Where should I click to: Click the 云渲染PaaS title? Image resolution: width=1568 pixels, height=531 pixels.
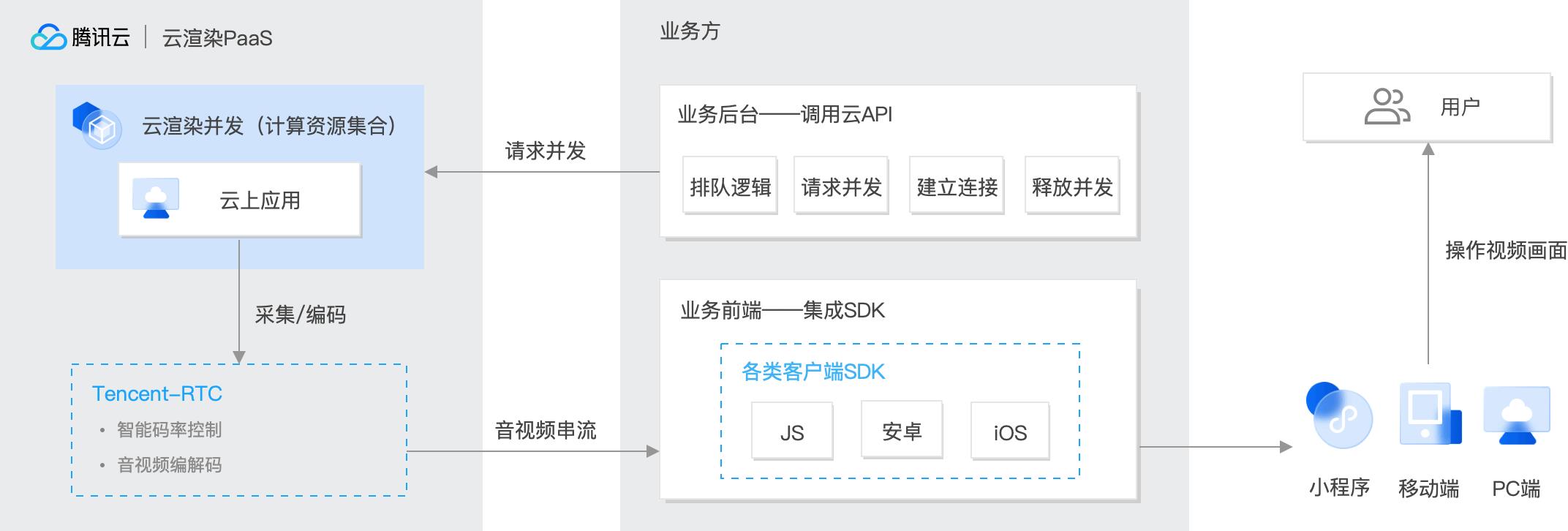click(217, 38)
